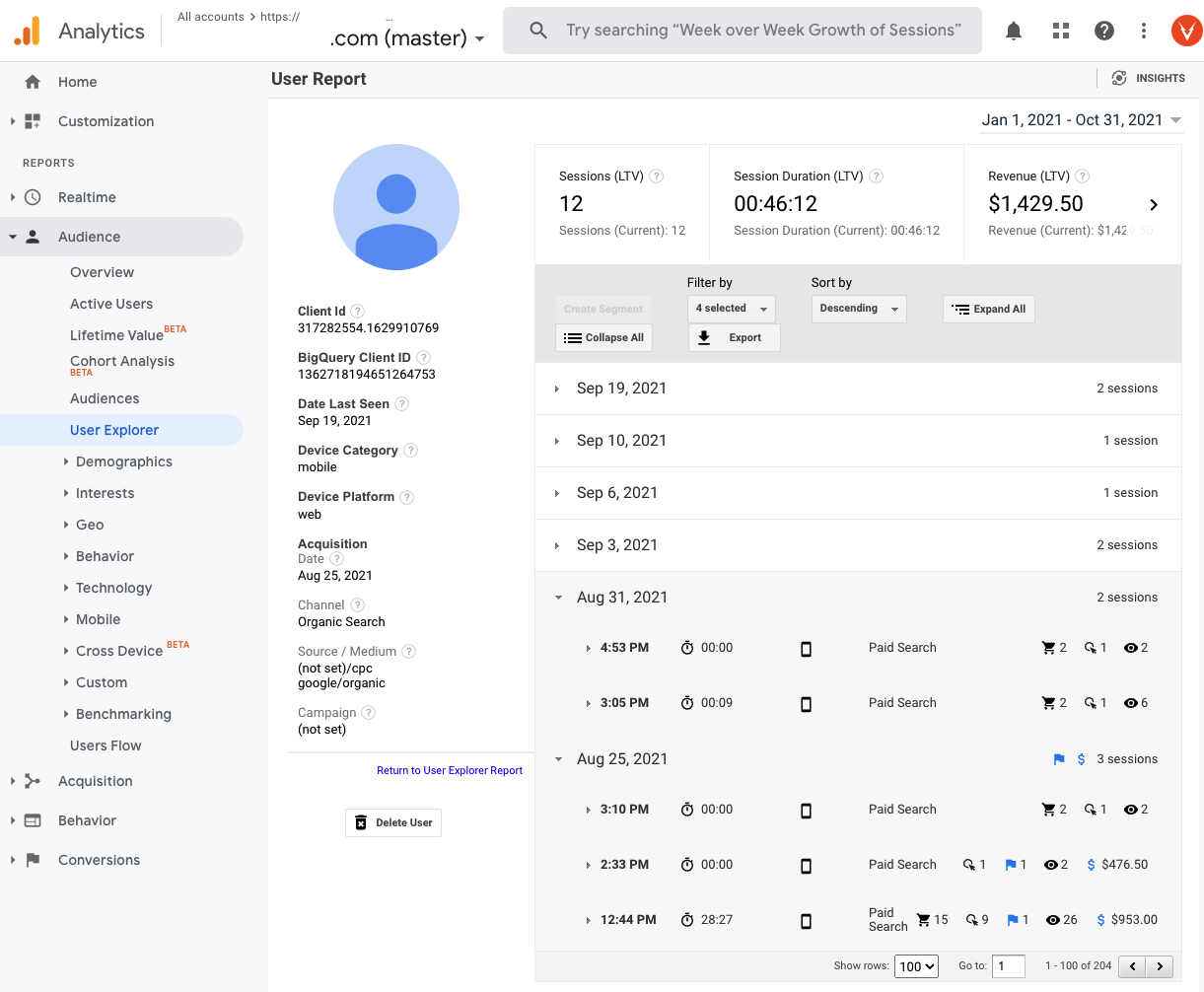Select Overview under the Audience section
The height and width of the screenshot is (992, 1204).
point(102,271)
